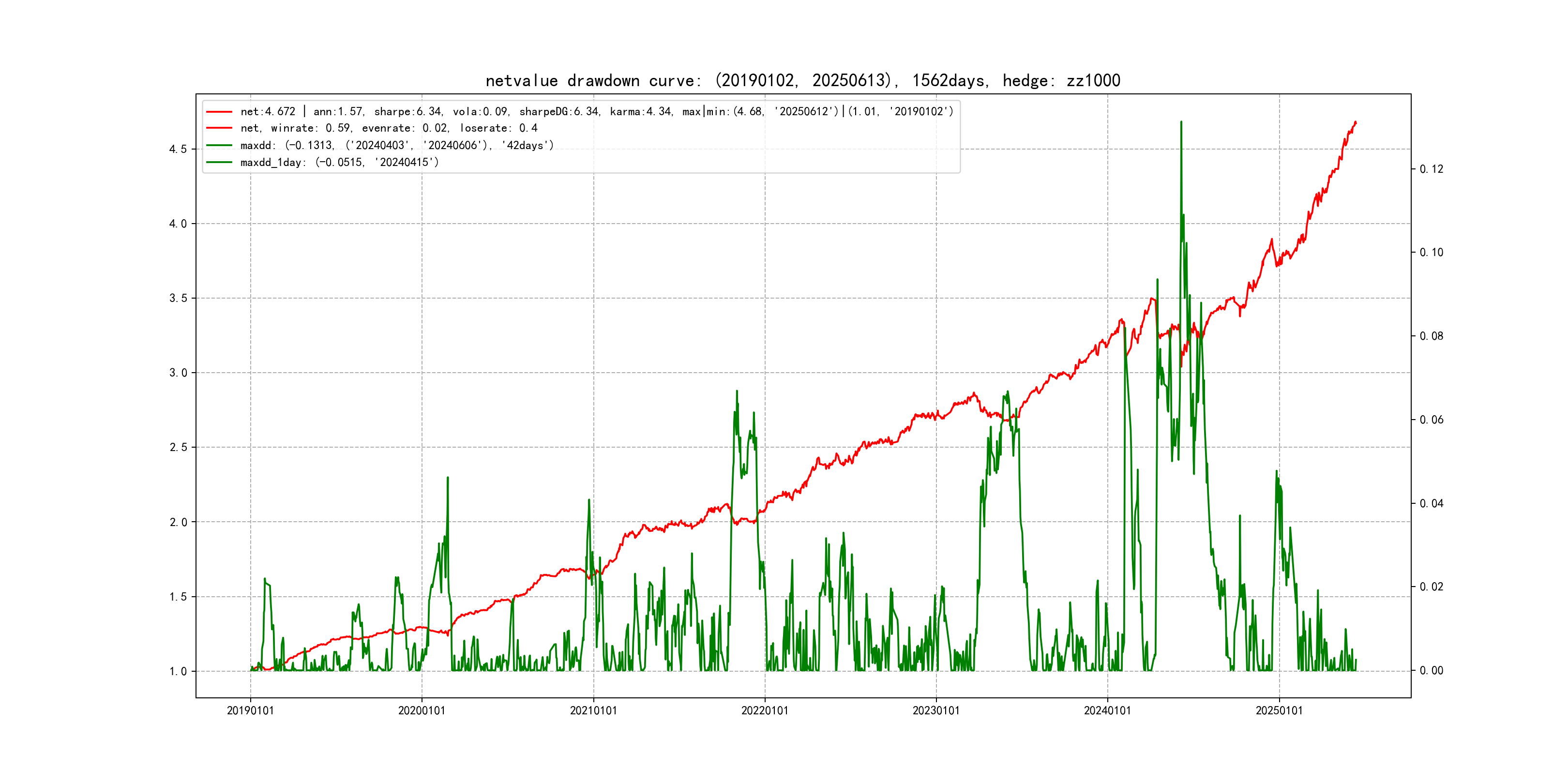Click the 1.0 left y-axis tick label
This screenshot has width=1568, height=784.
pos(178,671)
